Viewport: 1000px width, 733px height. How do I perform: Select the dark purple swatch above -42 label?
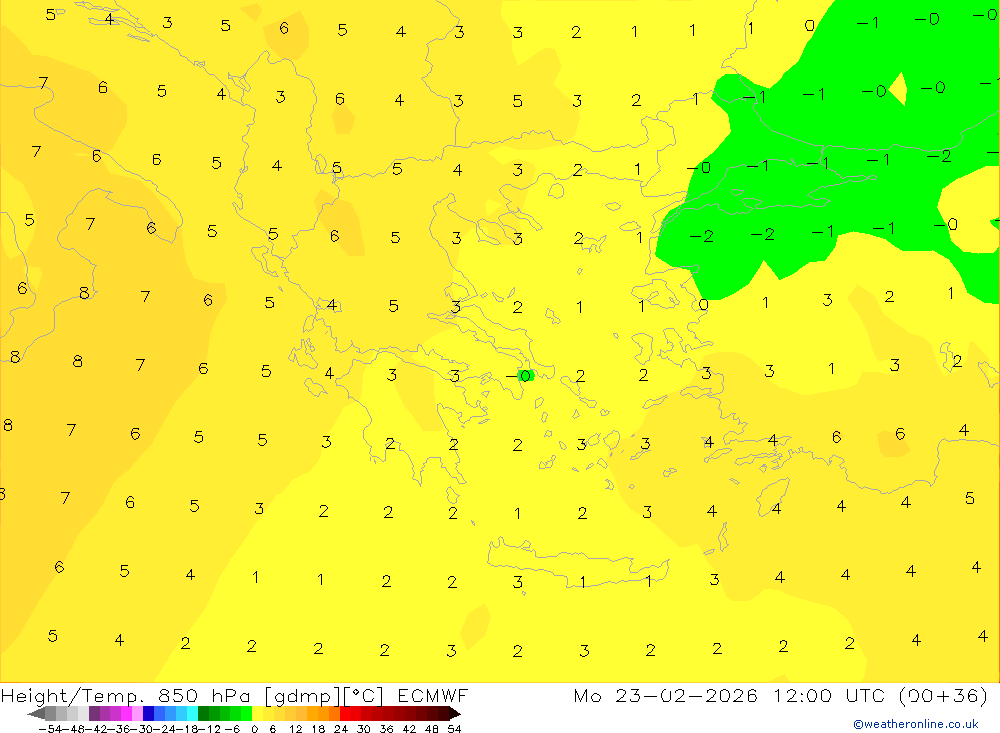point(94,713)
